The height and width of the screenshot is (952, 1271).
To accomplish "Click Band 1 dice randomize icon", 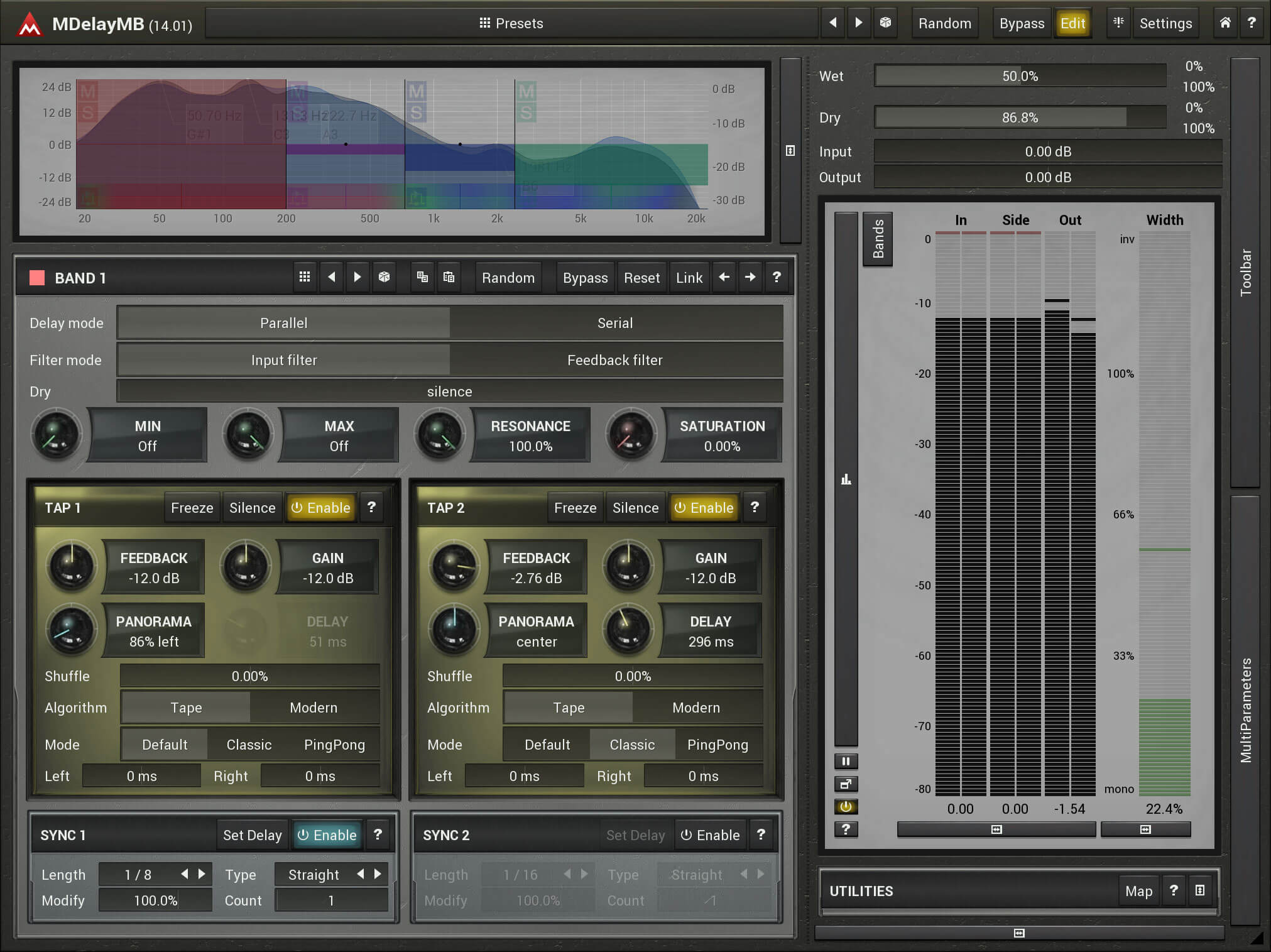I will [384, 277].
